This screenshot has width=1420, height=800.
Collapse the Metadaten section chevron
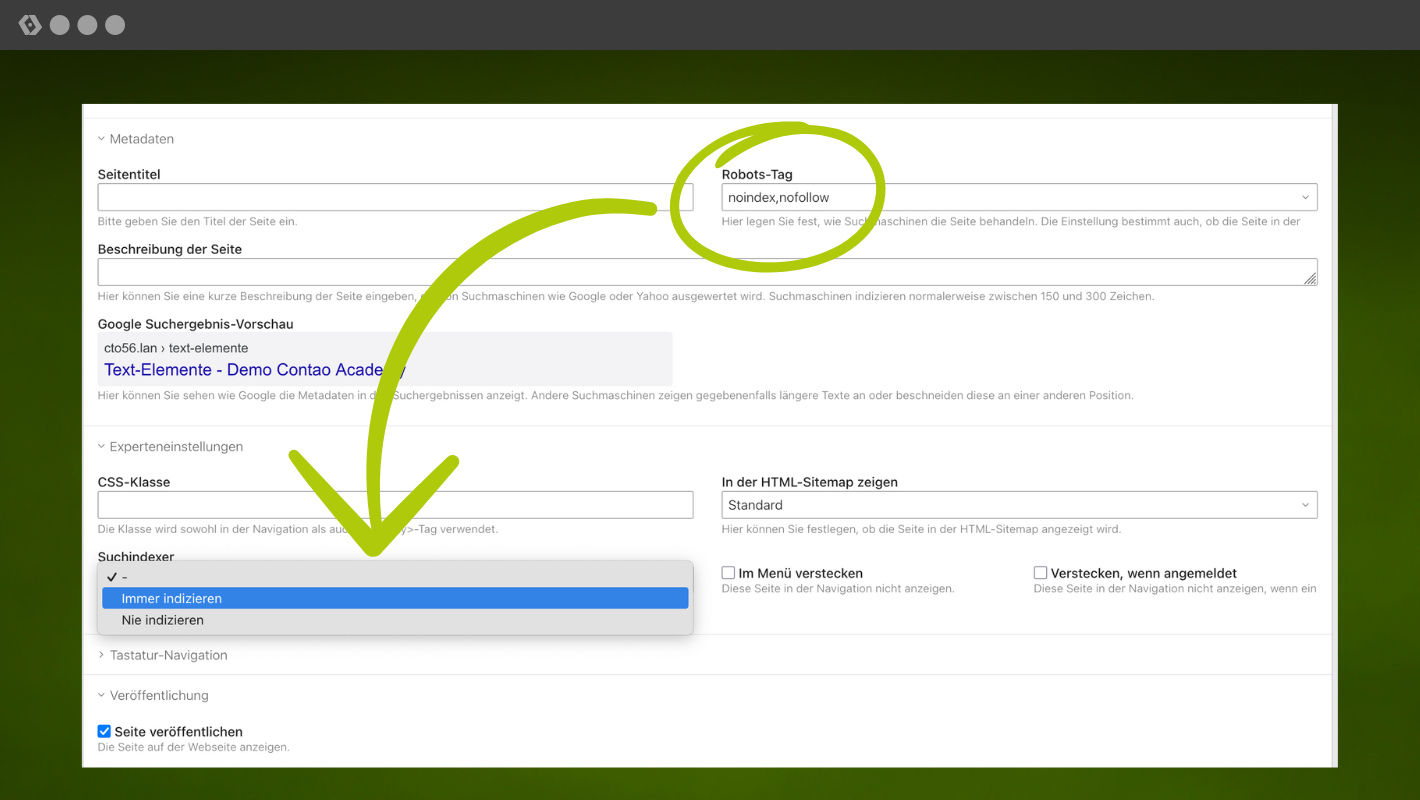102,139
